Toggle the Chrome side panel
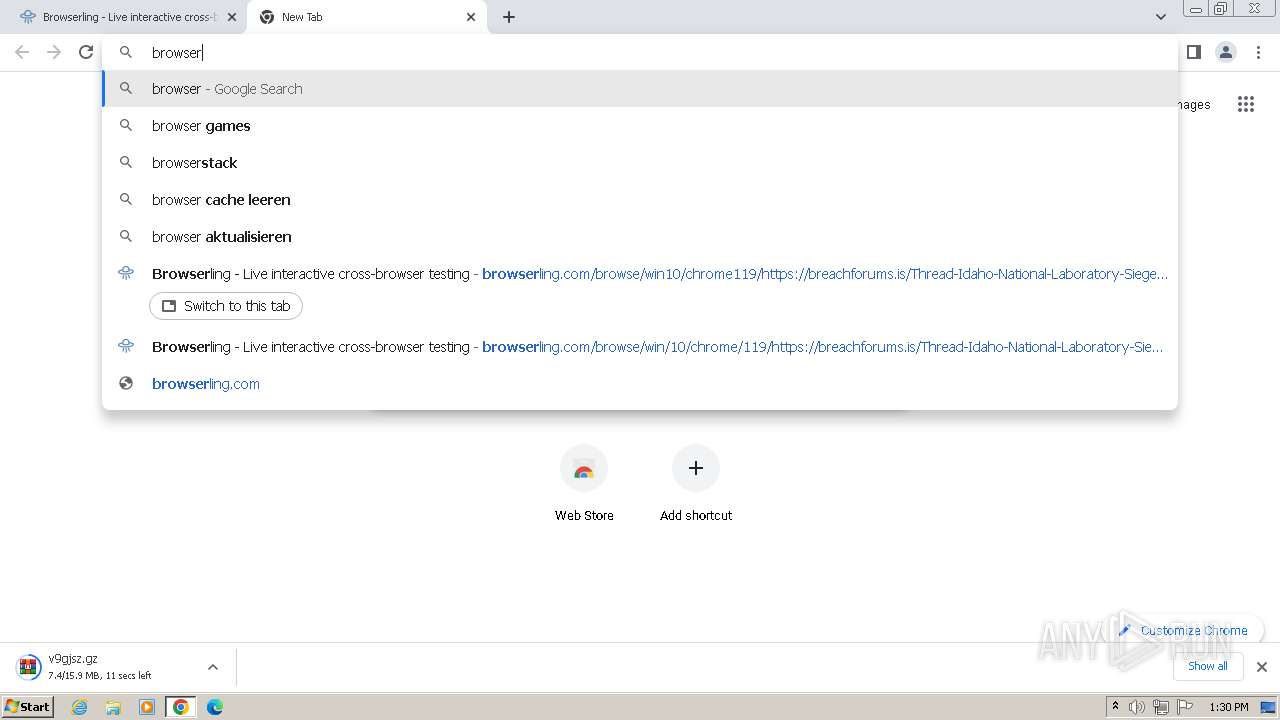The image size is (1280, 720). 1193,52
